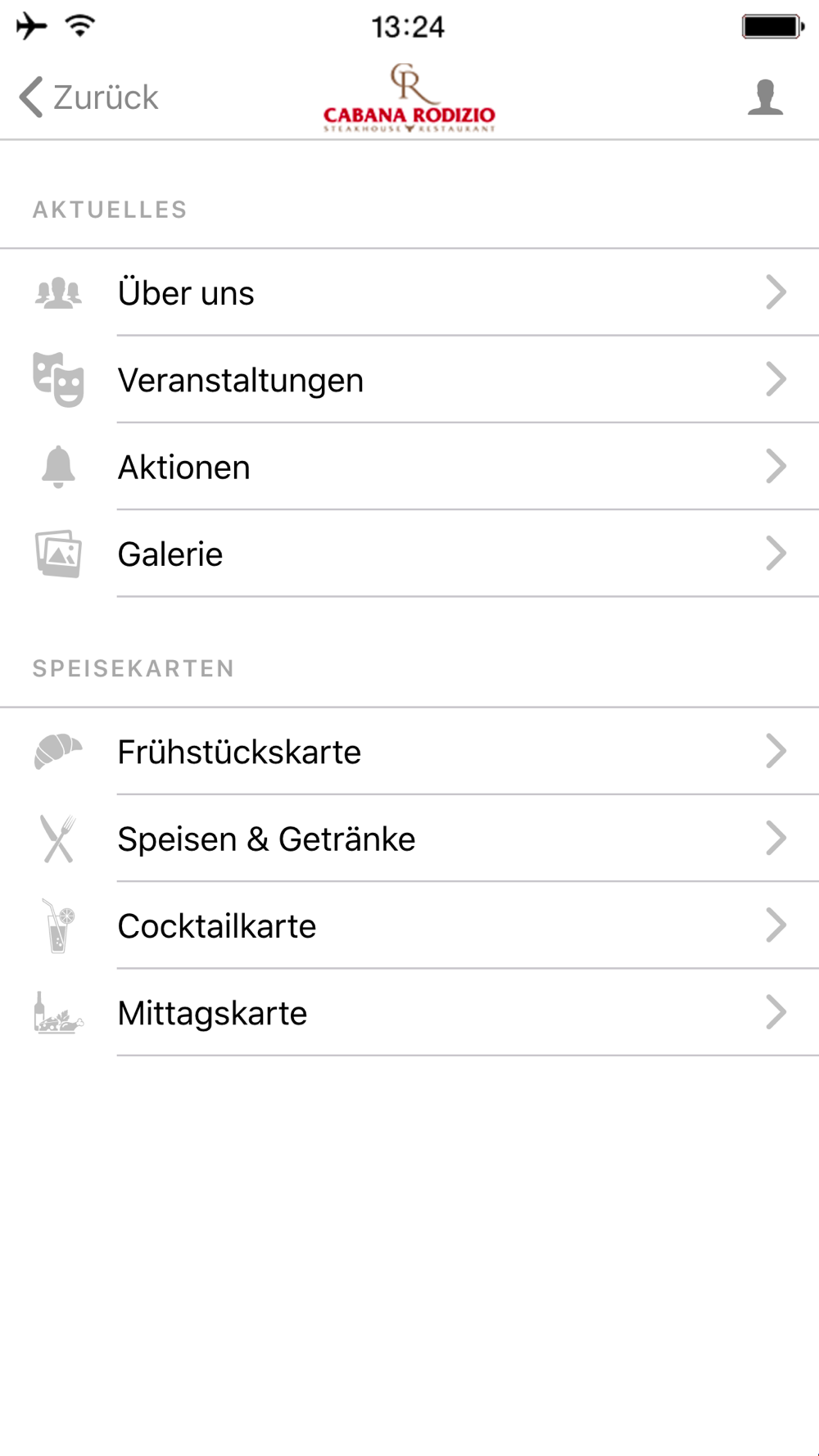Go back with the Zurück button
Screen dimensions: 819x1456
(x=88, y=97)
